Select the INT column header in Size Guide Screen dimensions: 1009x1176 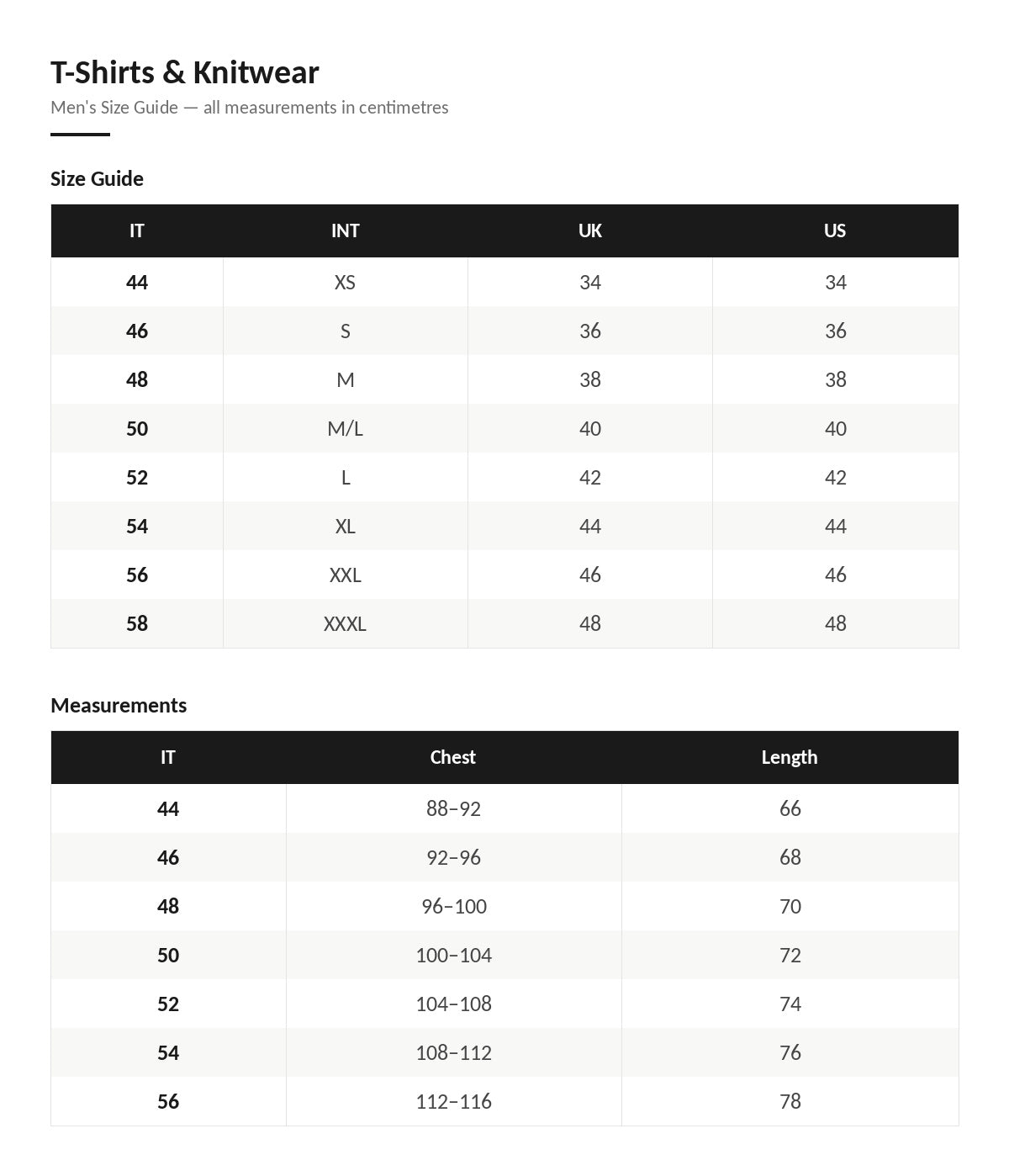tap(345, 230)
